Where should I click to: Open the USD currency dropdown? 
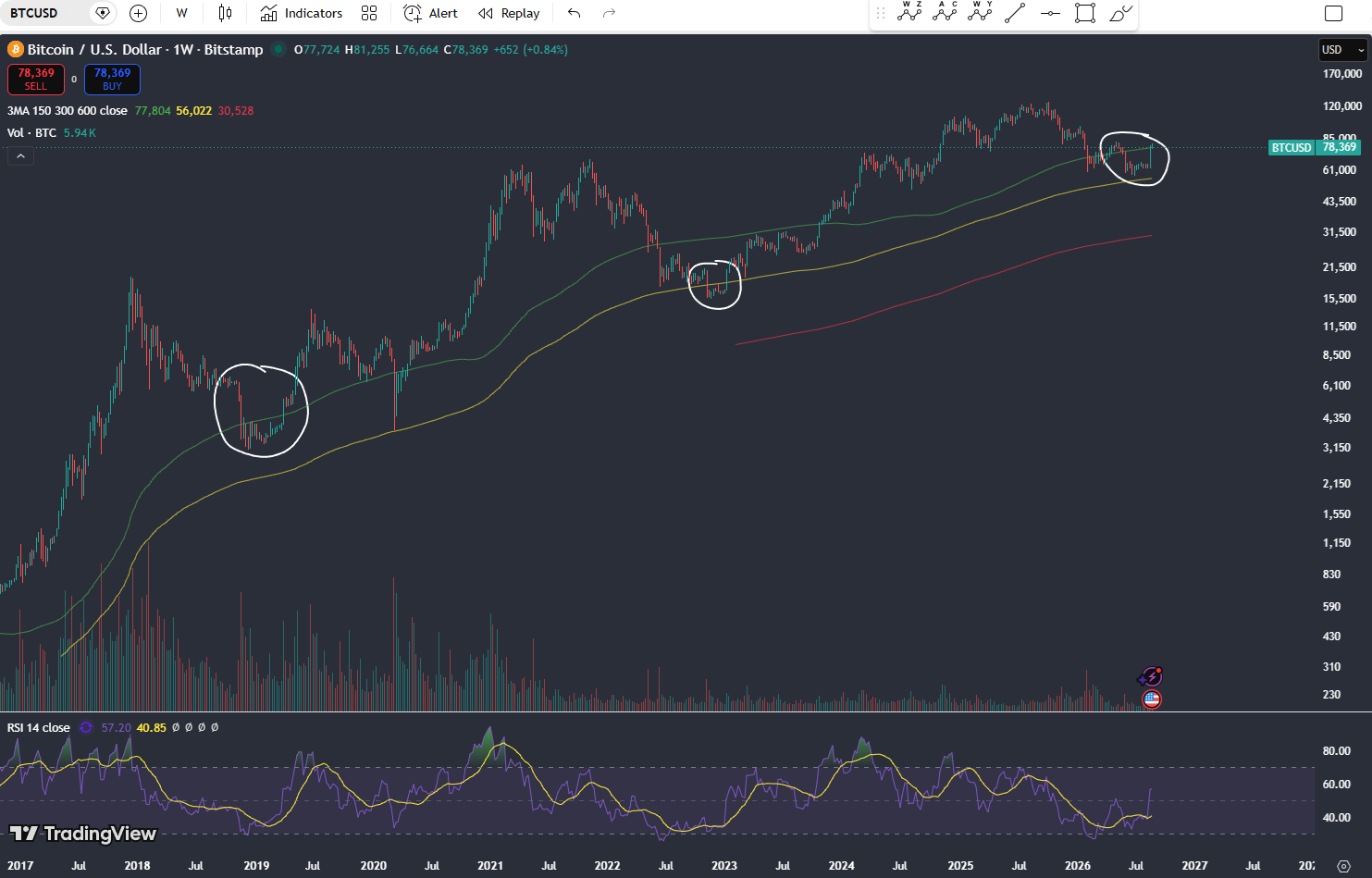tap(1341, 50)
